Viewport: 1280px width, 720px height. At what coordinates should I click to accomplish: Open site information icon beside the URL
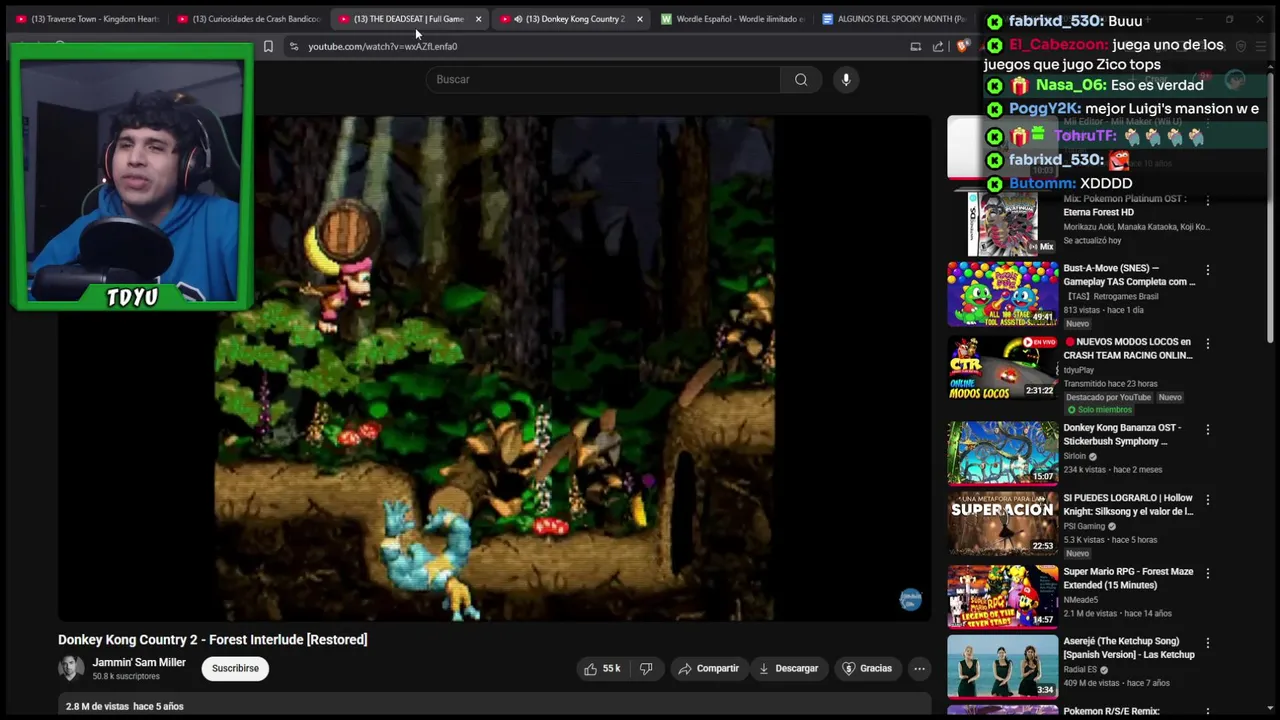pyautogui.click(x=293, y=46)
